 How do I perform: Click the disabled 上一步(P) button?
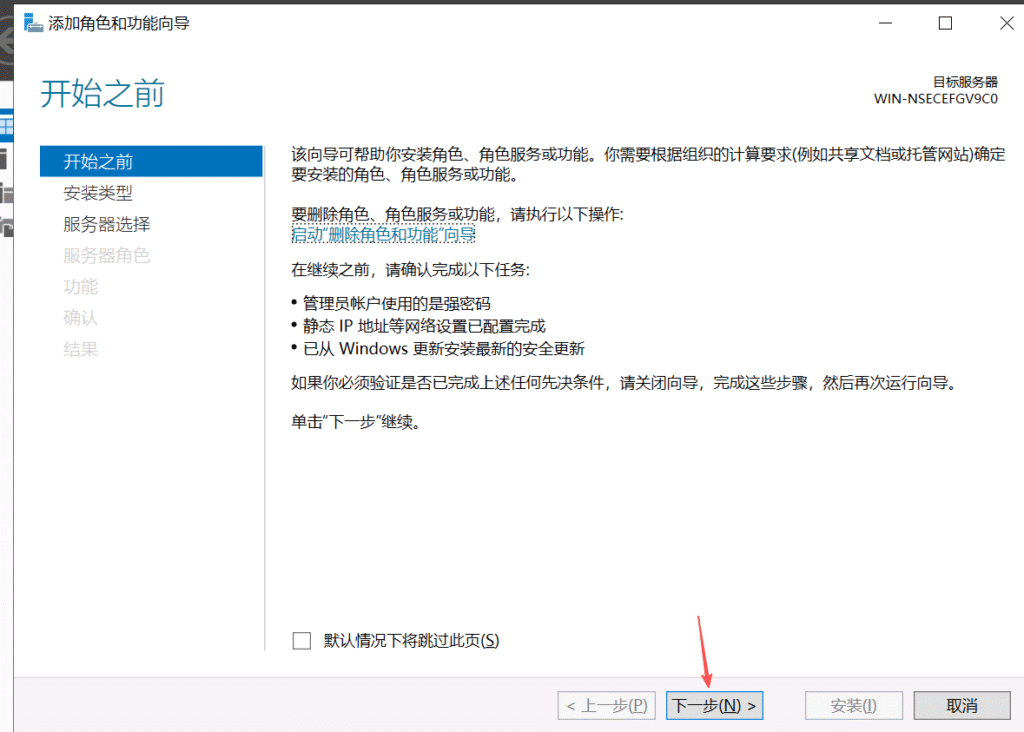coord(608,706)
